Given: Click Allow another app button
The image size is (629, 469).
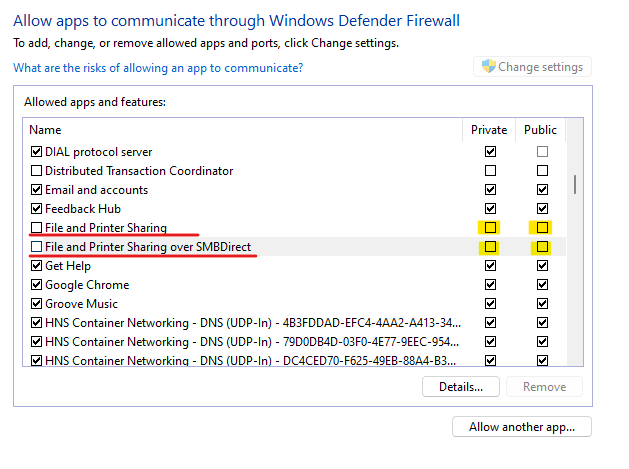Looking at the screenshot, I should [x=522, y=427].
